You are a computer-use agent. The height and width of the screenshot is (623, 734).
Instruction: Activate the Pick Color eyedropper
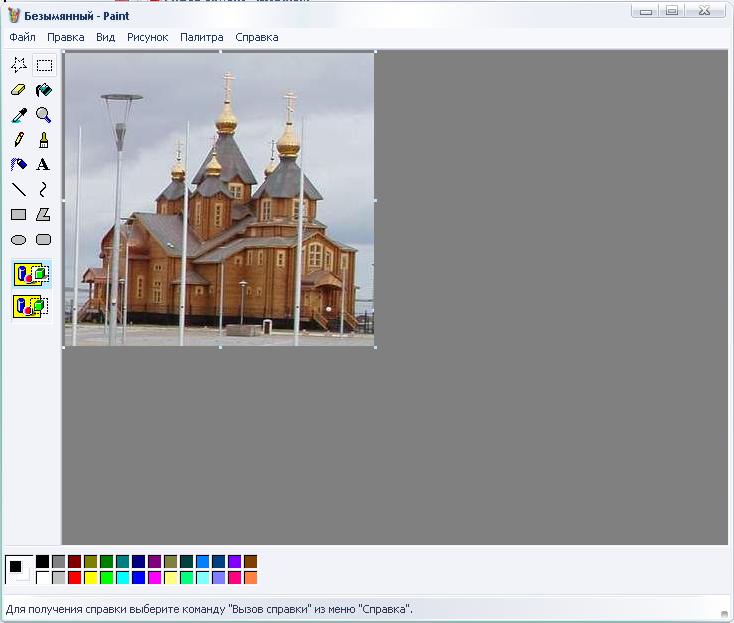point(18,116)
